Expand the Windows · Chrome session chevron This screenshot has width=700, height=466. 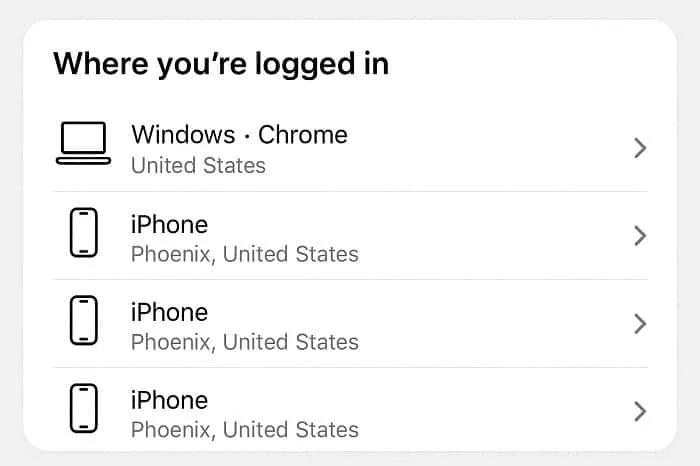pyautogui.click(x=640, y=148)
